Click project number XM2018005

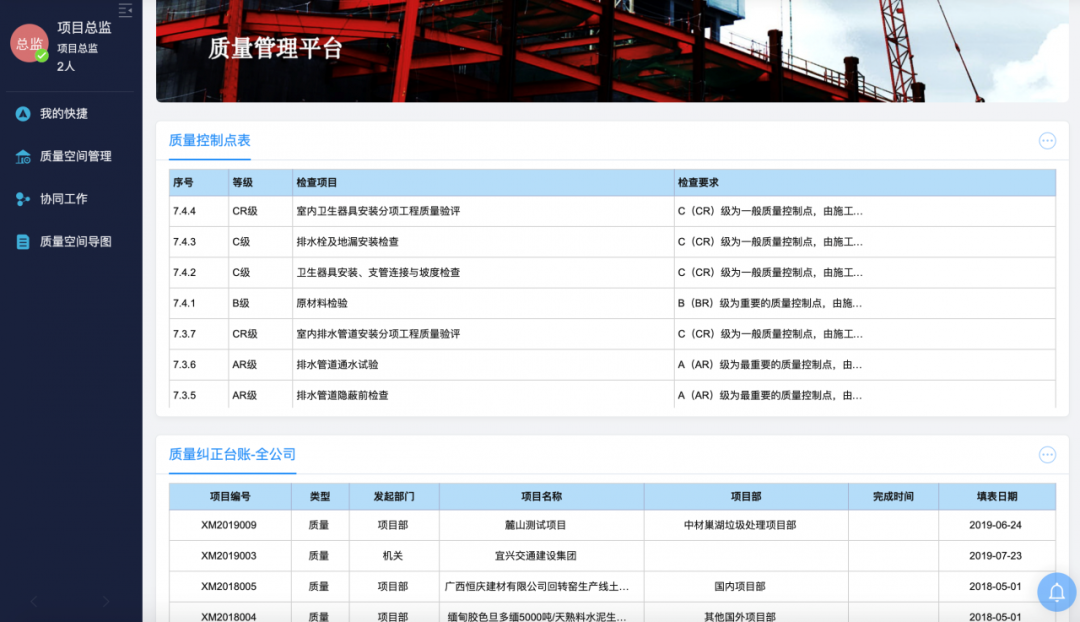tap(229, 587)
